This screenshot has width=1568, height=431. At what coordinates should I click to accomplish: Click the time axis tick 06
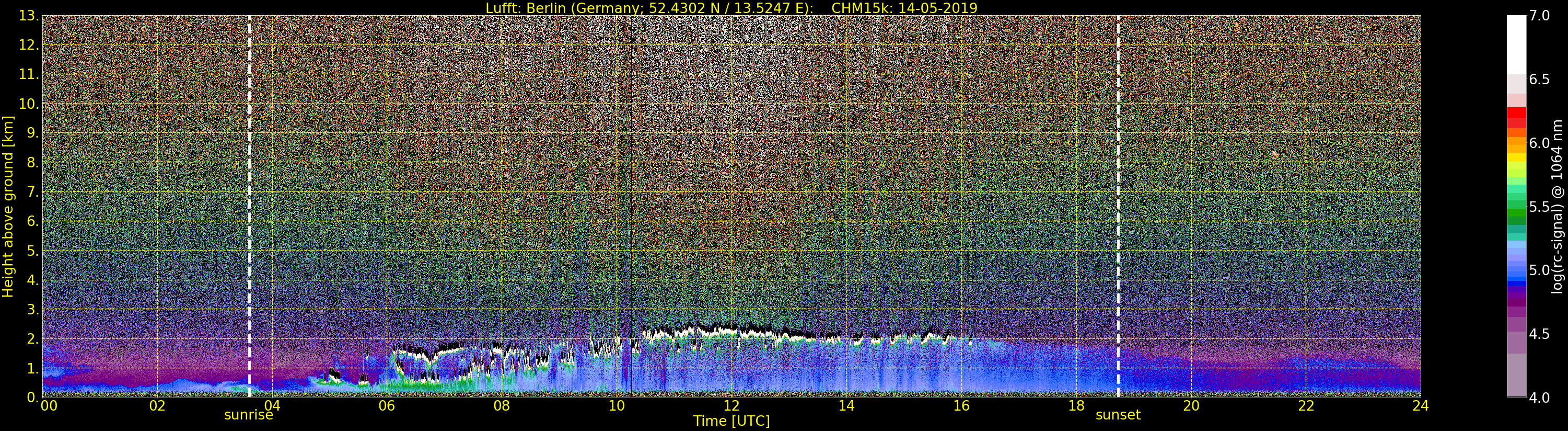coord(387,406)
